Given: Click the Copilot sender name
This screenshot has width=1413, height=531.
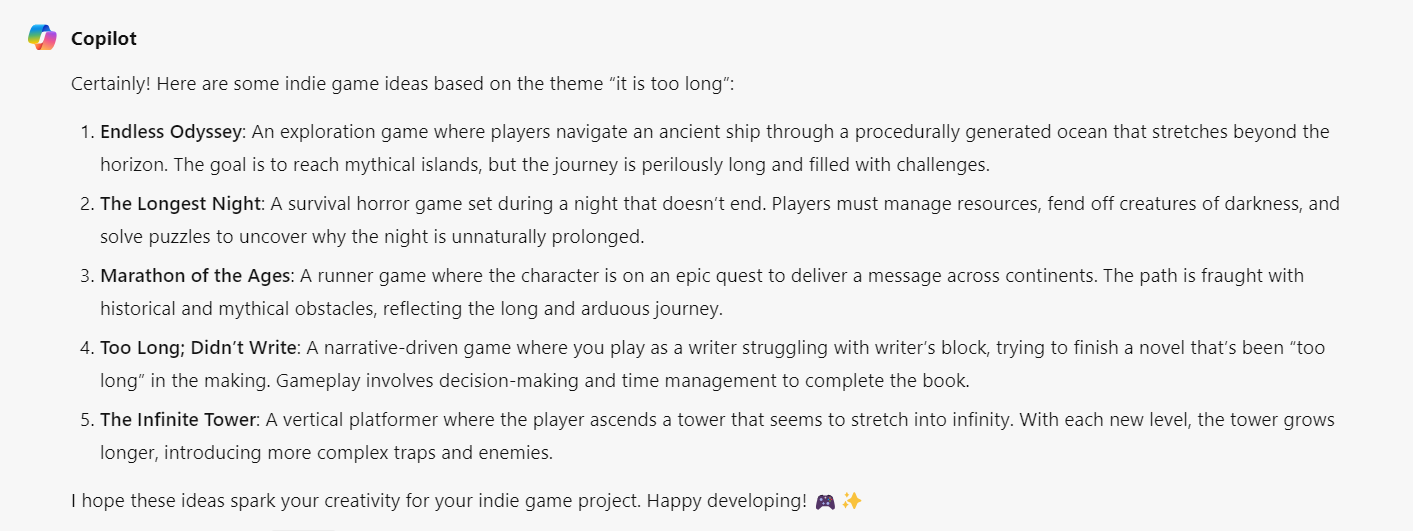Looking at the screenshot, I should [x=104, y=39].
